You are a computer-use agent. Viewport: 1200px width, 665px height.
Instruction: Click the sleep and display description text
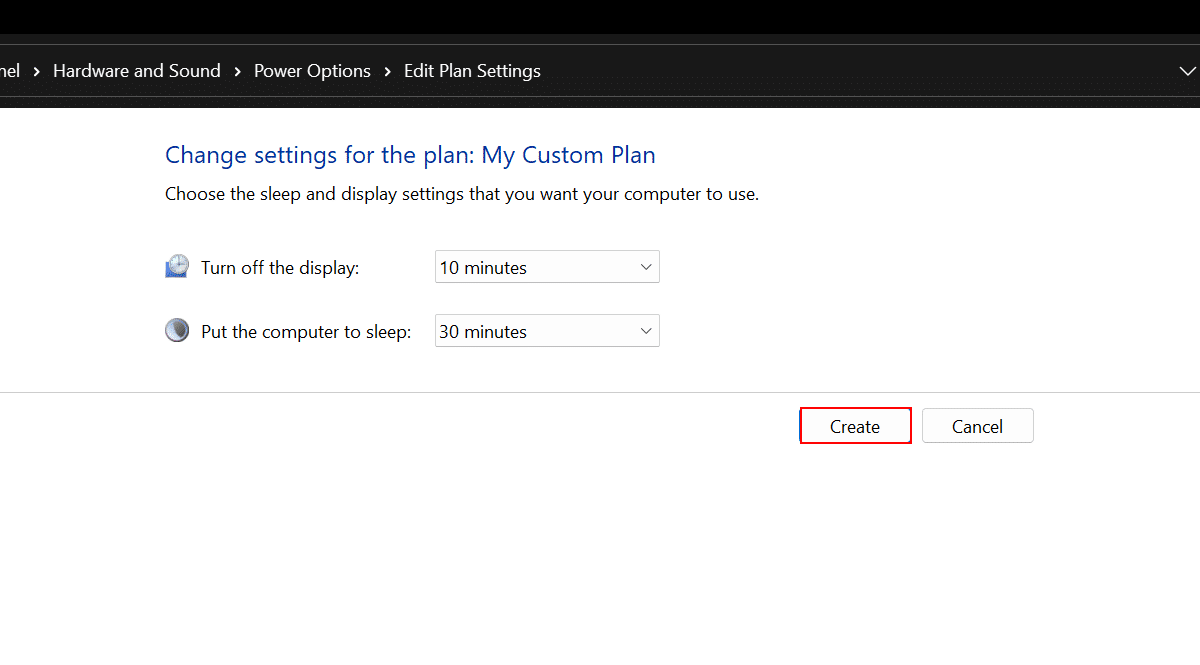pyautogui.click(x=462, y=194)
